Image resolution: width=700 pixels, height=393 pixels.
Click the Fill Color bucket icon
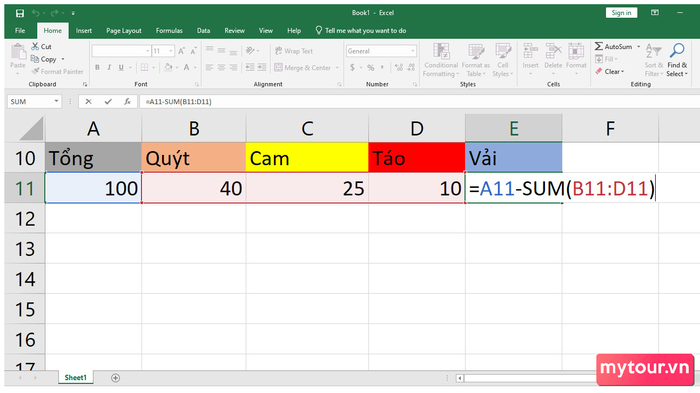[x=168, y=67]
